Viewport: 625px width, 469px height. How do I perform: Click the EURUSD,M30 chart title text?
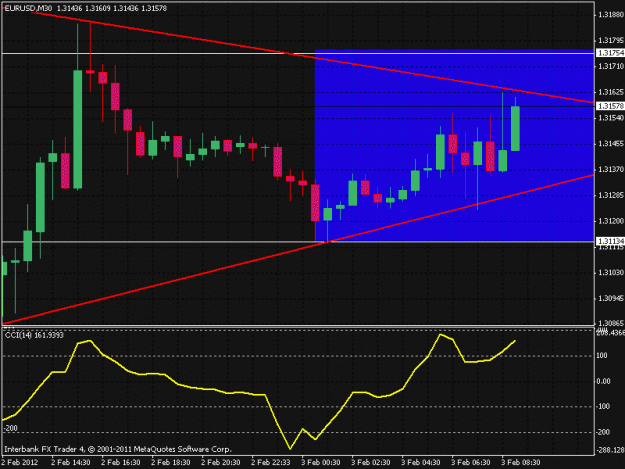point(28,8)
